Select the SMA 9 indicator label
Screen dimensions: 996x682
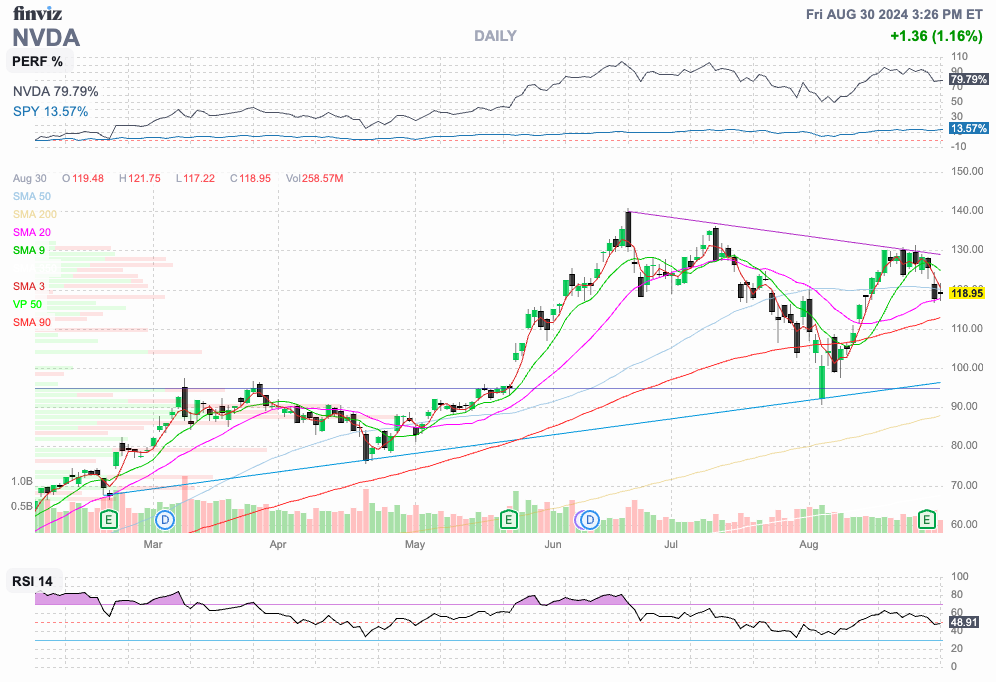(x=29, y=250)
